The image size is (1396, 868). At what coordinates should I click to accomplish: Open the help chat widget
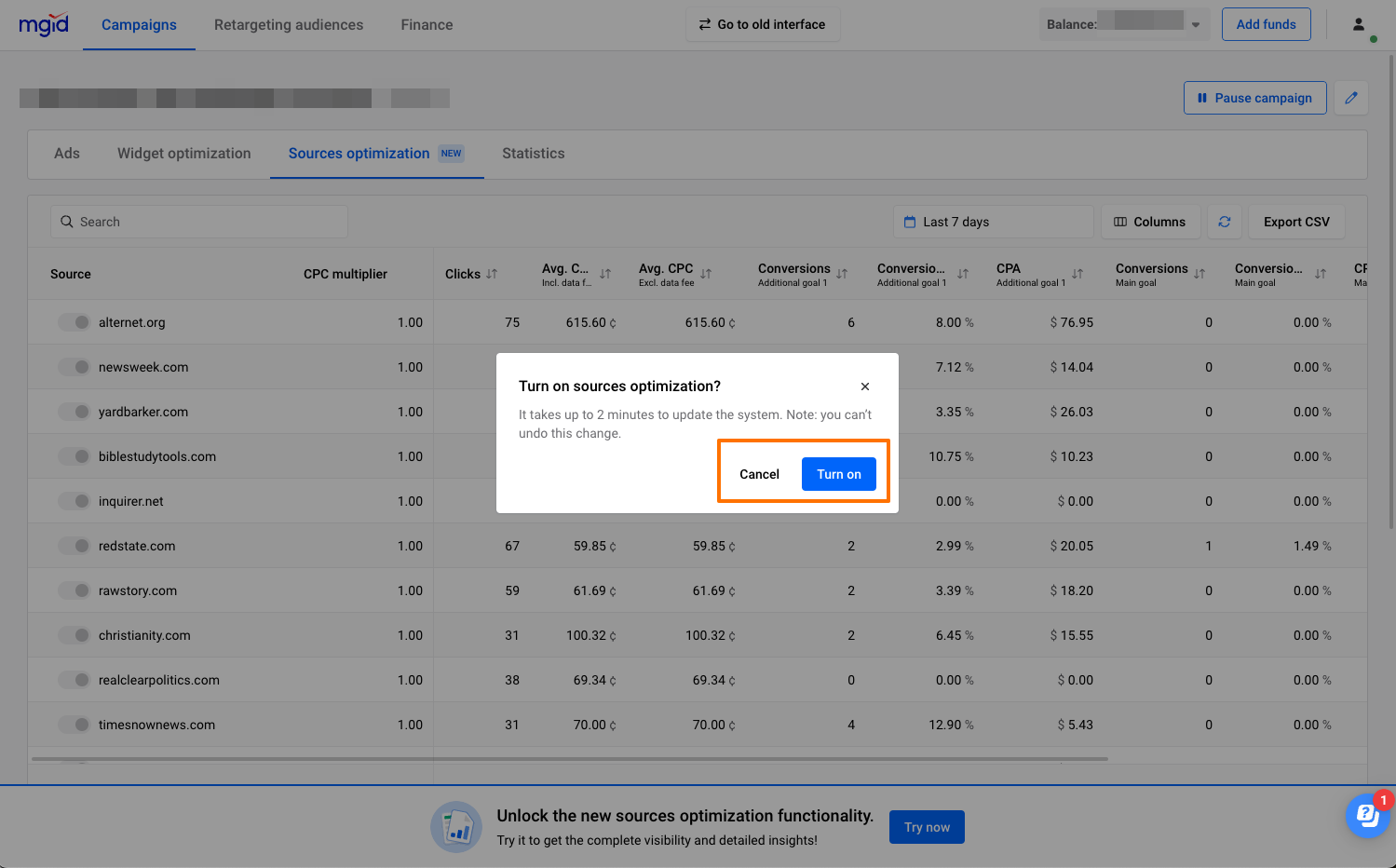pyautogui.click(x=1367, y=816)
